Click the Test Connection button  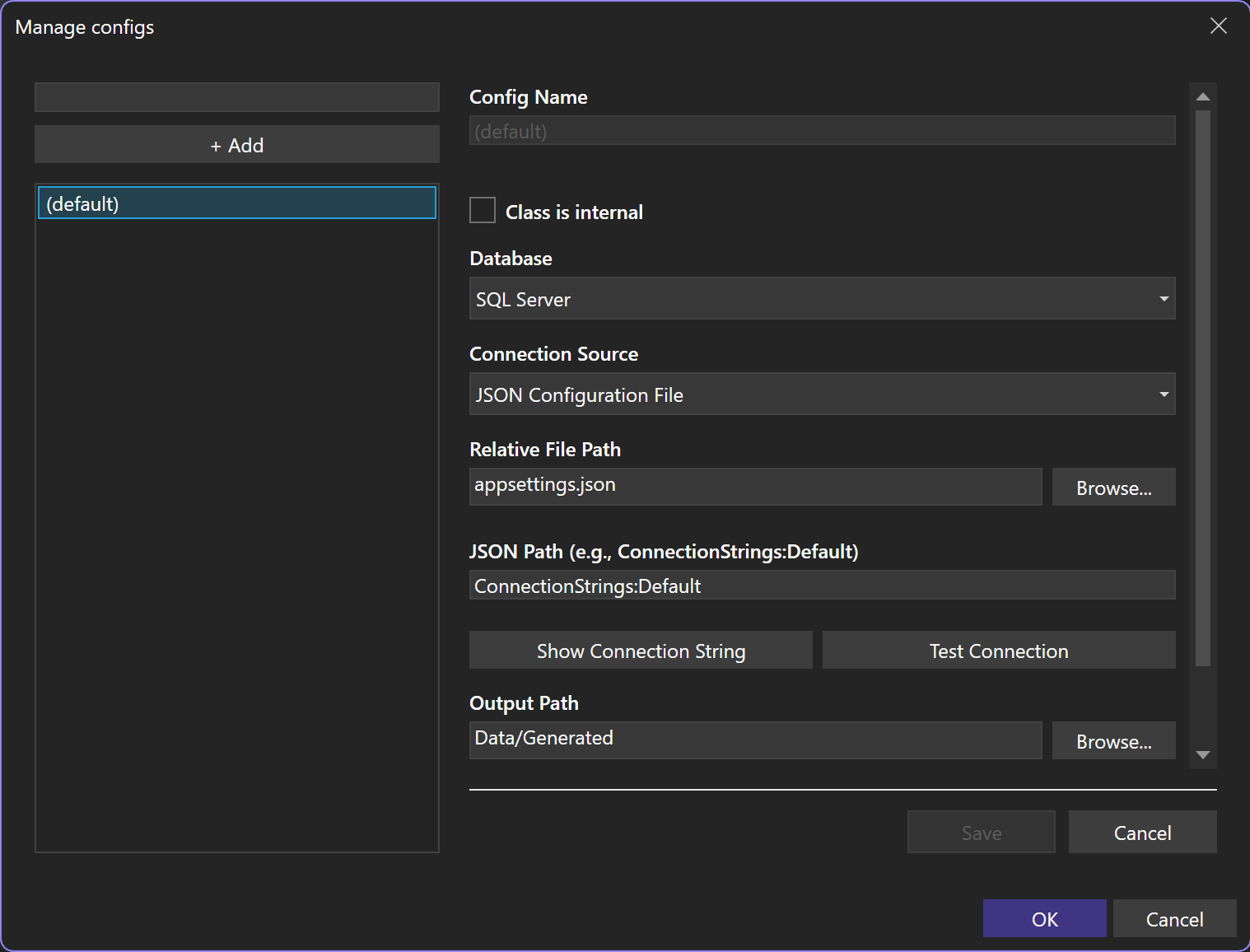click(999, 651)
